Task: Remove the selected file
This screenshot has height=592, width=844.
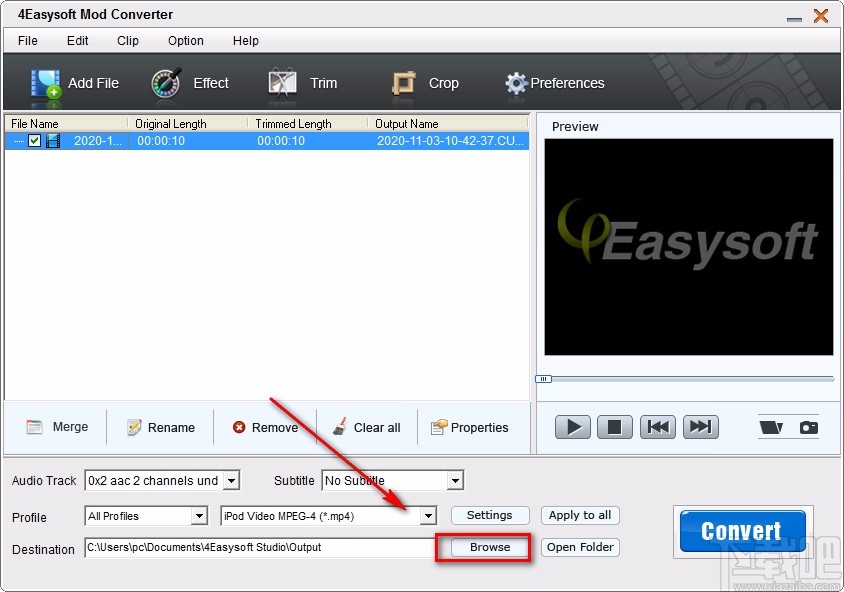Action: [x=265, y=427]
